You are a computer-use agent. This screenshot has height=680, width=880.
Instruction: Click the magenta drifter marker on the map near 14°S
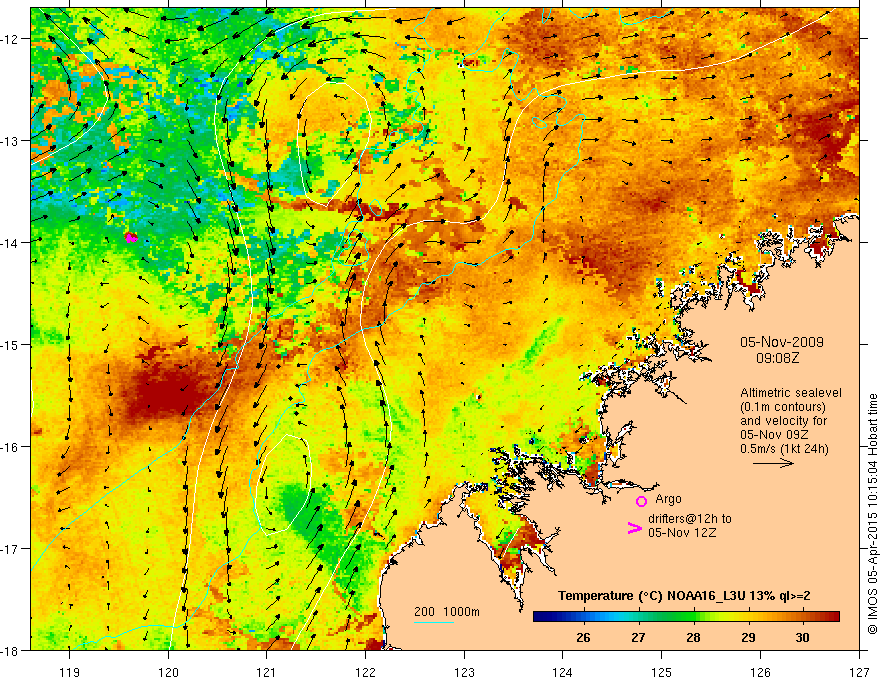click(131, 237)
